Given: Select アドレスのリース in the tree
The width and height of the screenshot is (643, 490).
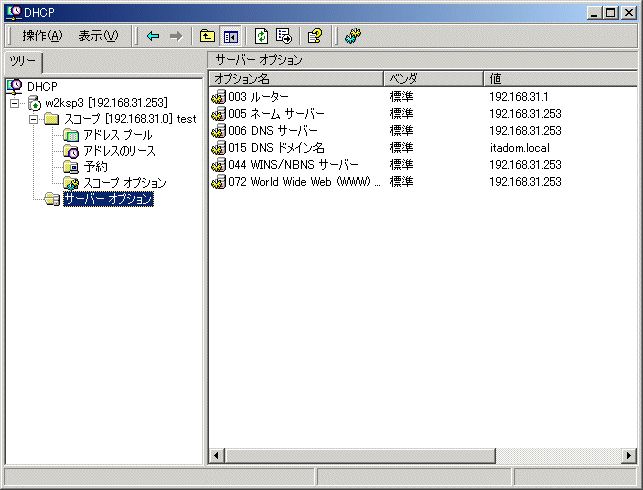Looking at the screenshot, I should 119,151.
